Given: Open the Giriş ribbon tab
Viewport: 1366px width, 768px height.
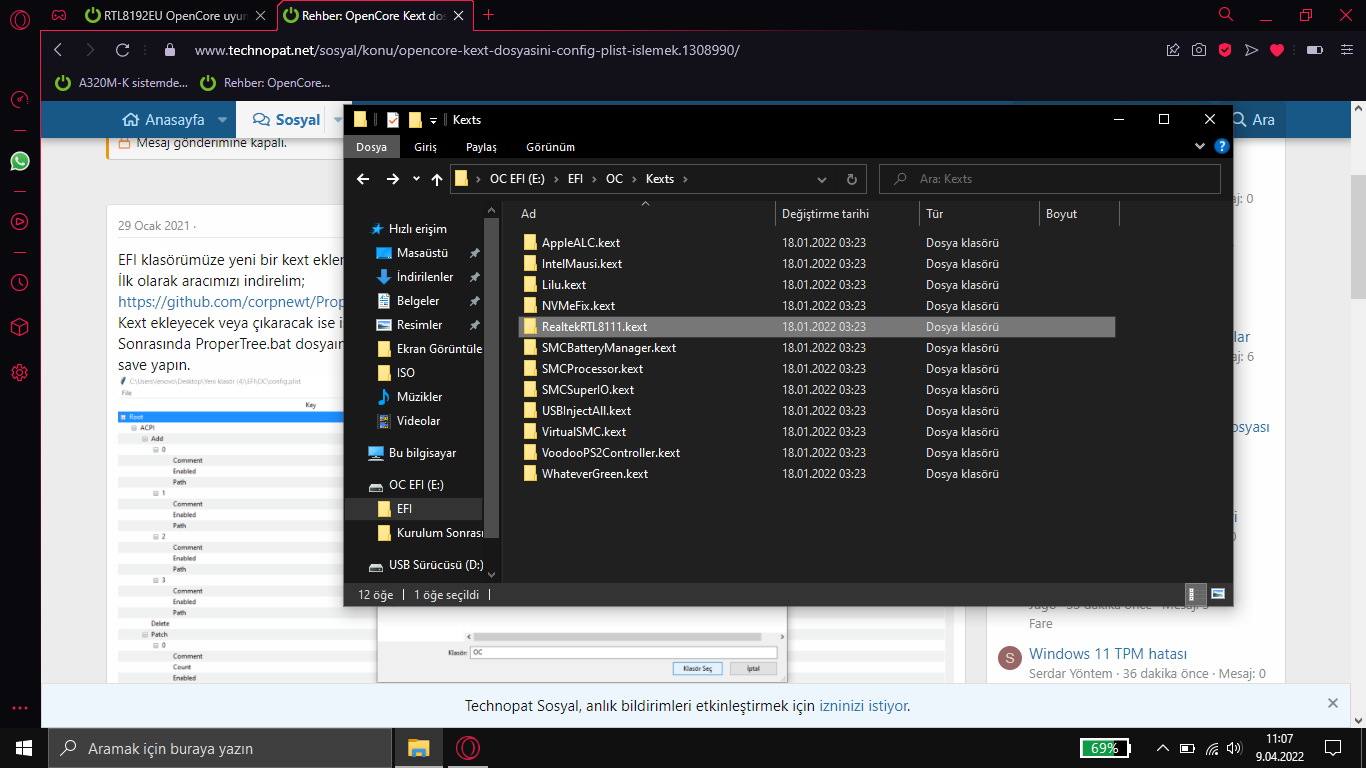Looking at the screenshot, I should pyautogui.click(x=426, y=147).
